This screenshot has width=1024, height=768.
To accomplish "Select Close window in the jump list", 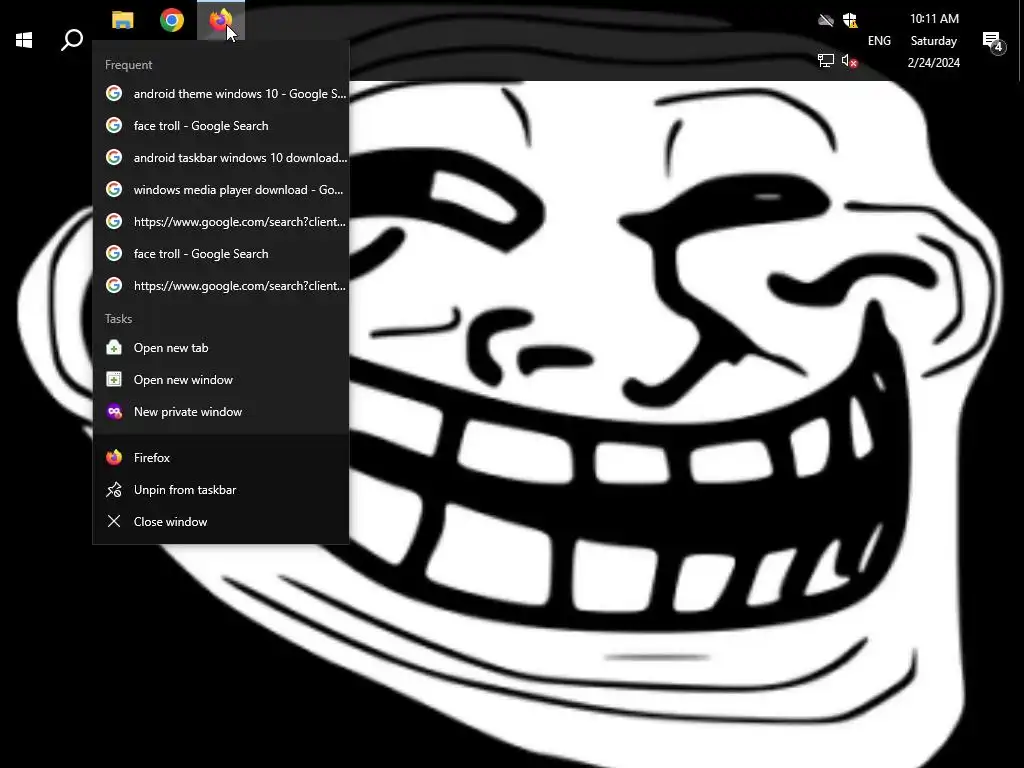I will tap(221, 521).
